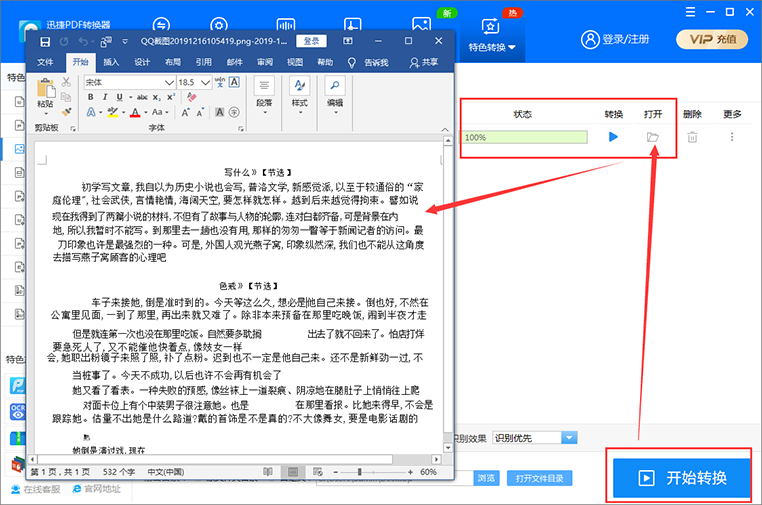Screen dimensions: 762x505
Task: Toggle superscript x² formatting
Action: [x=171, y=97]
